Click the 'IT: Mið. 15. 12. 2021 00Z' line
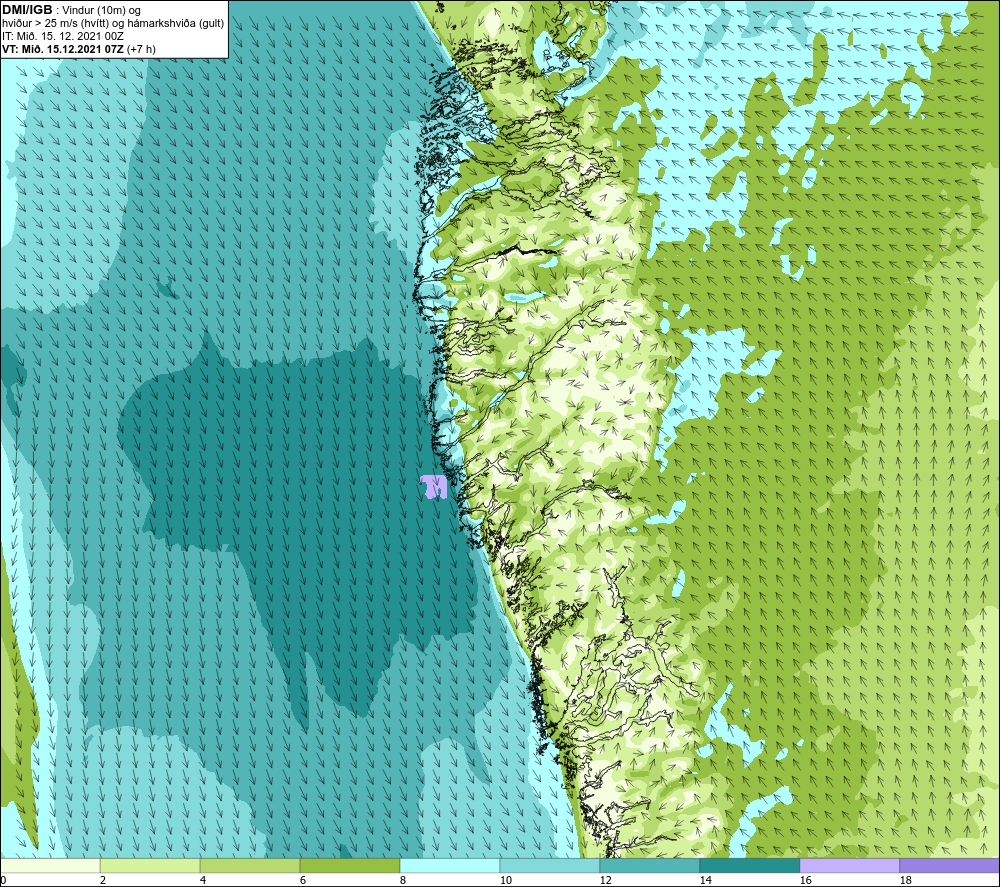The width and height of the screenshot is (1000, 887). tap(62, 36)
